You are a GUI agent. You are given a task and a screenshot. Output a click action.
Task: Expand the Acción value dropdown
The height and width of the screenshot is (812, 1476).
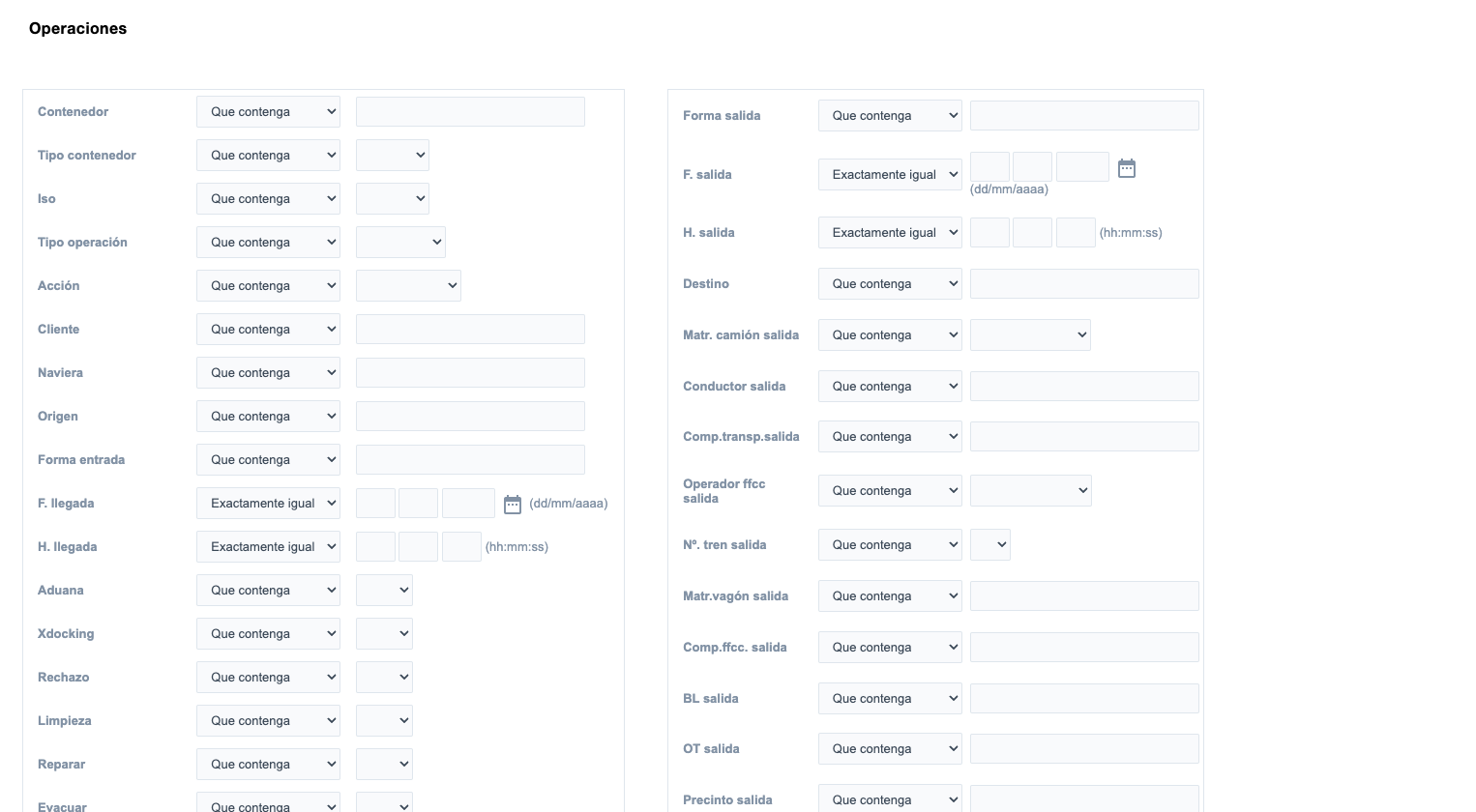(408, 286)
